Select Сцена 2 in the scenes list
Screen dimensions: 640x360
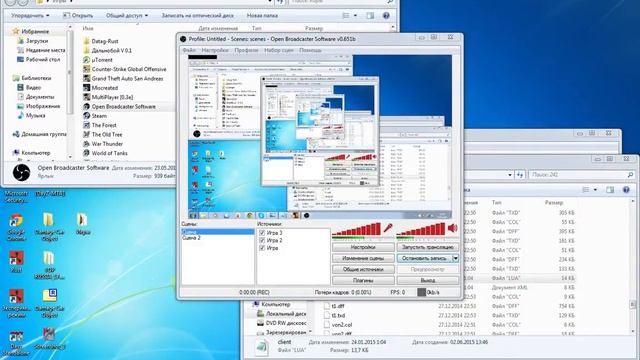coord(191,238)
